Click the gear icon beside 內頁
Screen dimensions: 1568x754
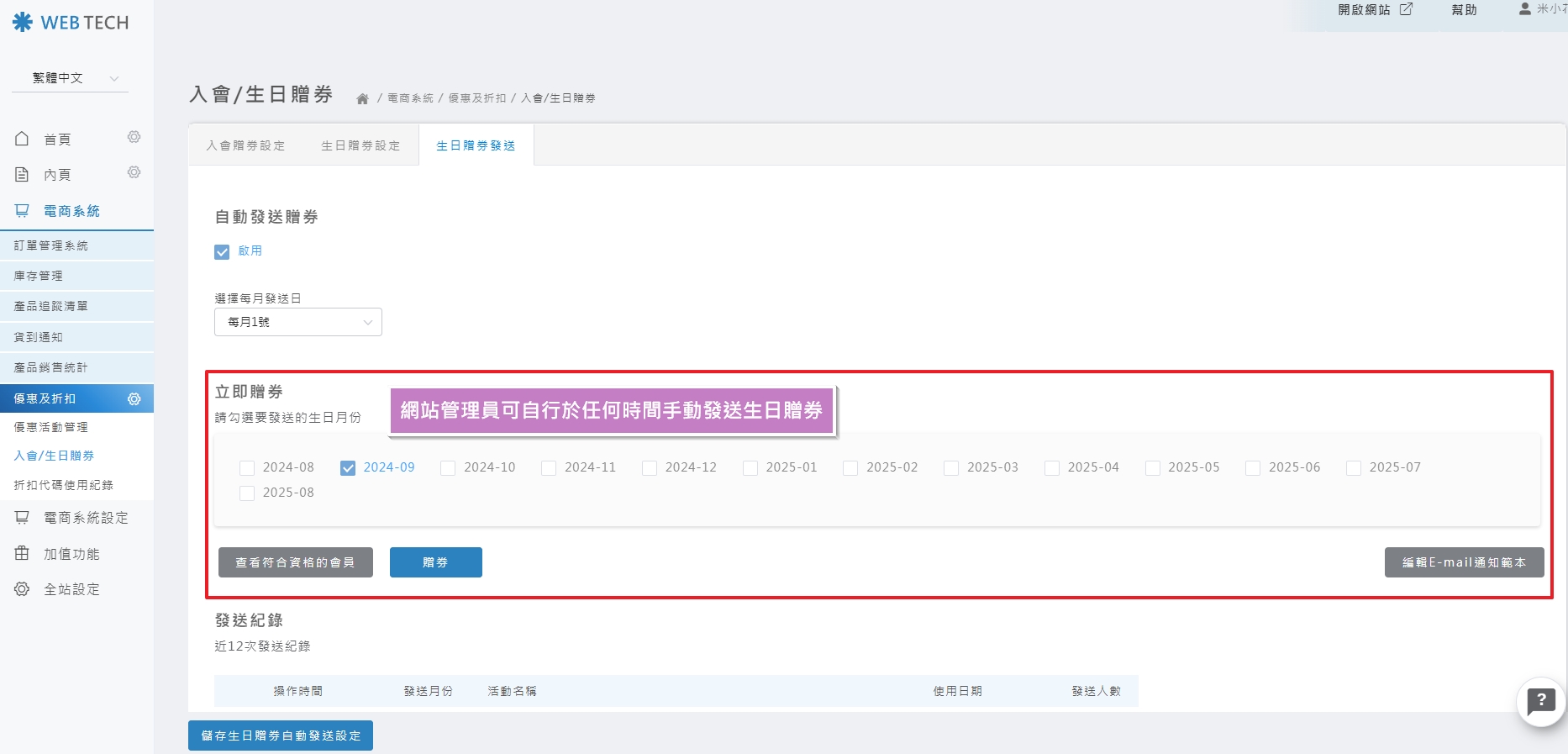(x=134, y=172)
